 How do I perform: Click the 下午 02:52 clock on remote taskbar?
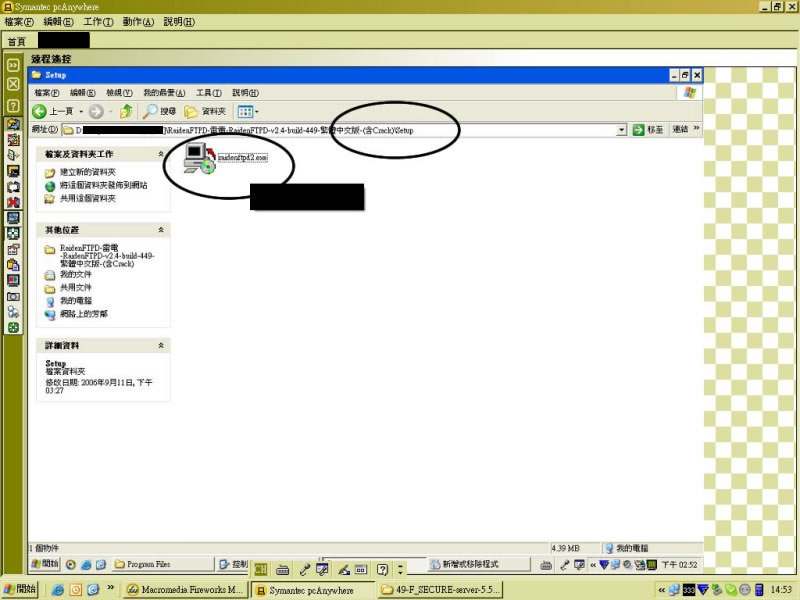tap(679, 564)
